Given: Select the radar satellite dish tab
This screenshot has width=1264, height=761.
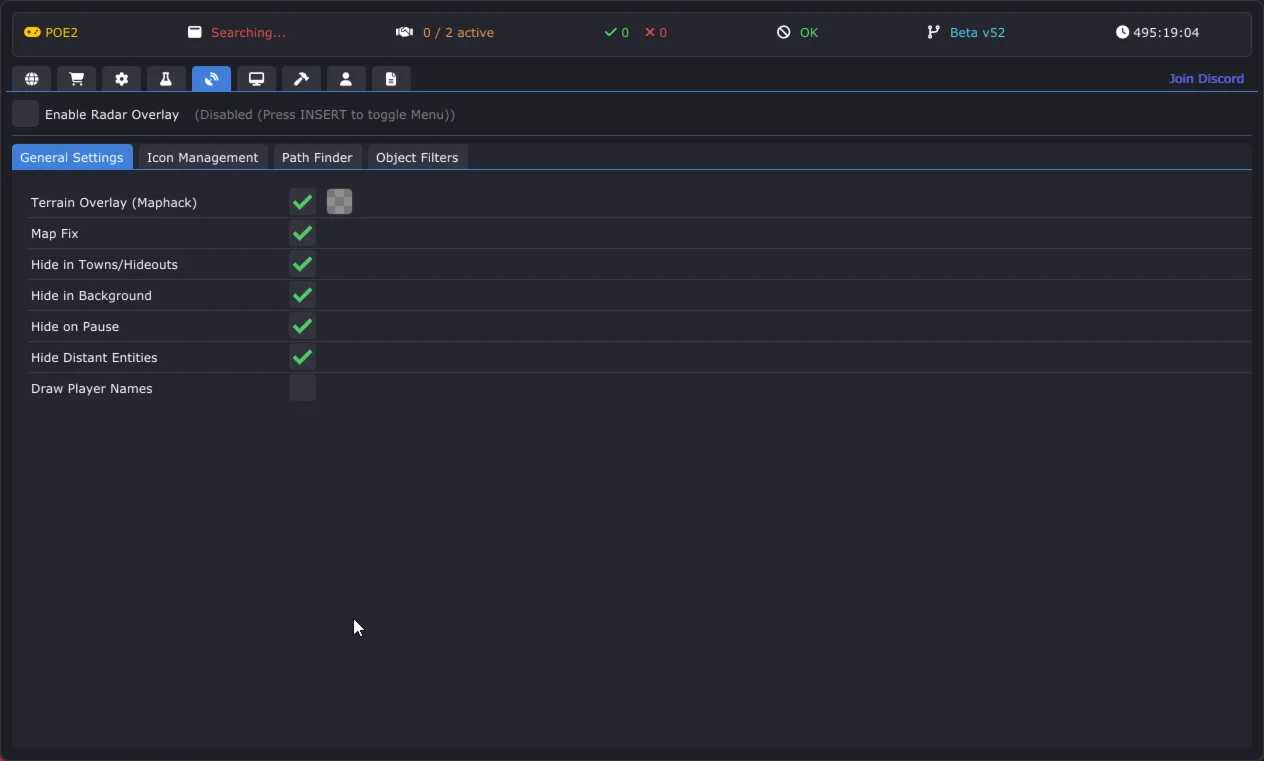Looking at the screenshot, I should 211,79.
